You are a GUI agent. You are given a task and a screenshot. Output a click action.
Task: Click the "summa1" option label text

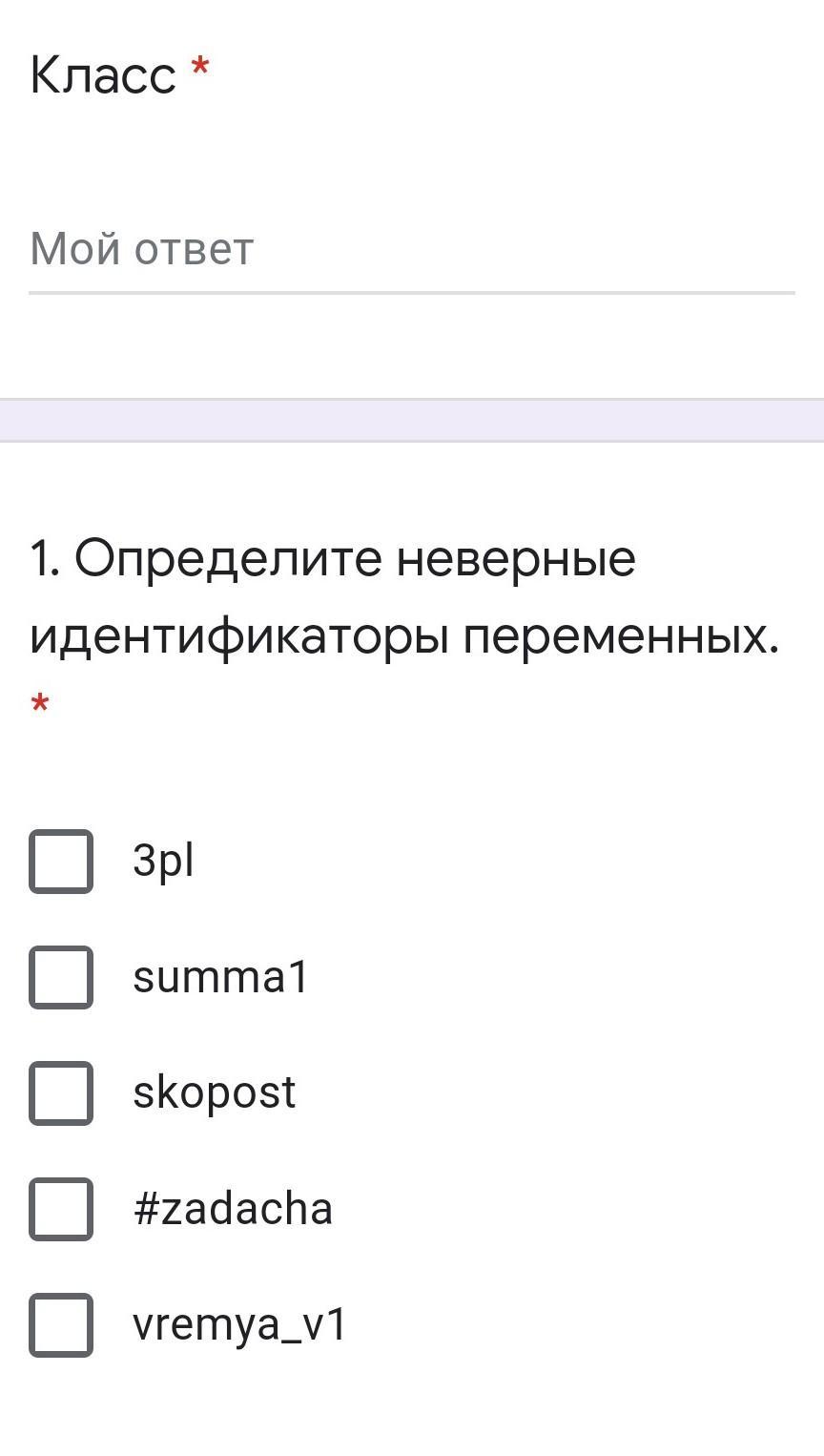click(220, 978)
